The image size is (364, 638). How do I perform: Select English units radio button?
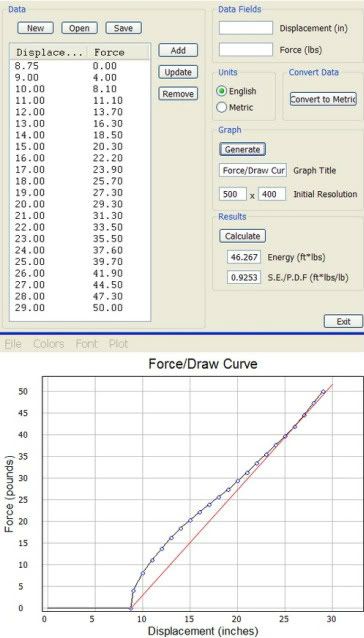[x=222, y=91]
